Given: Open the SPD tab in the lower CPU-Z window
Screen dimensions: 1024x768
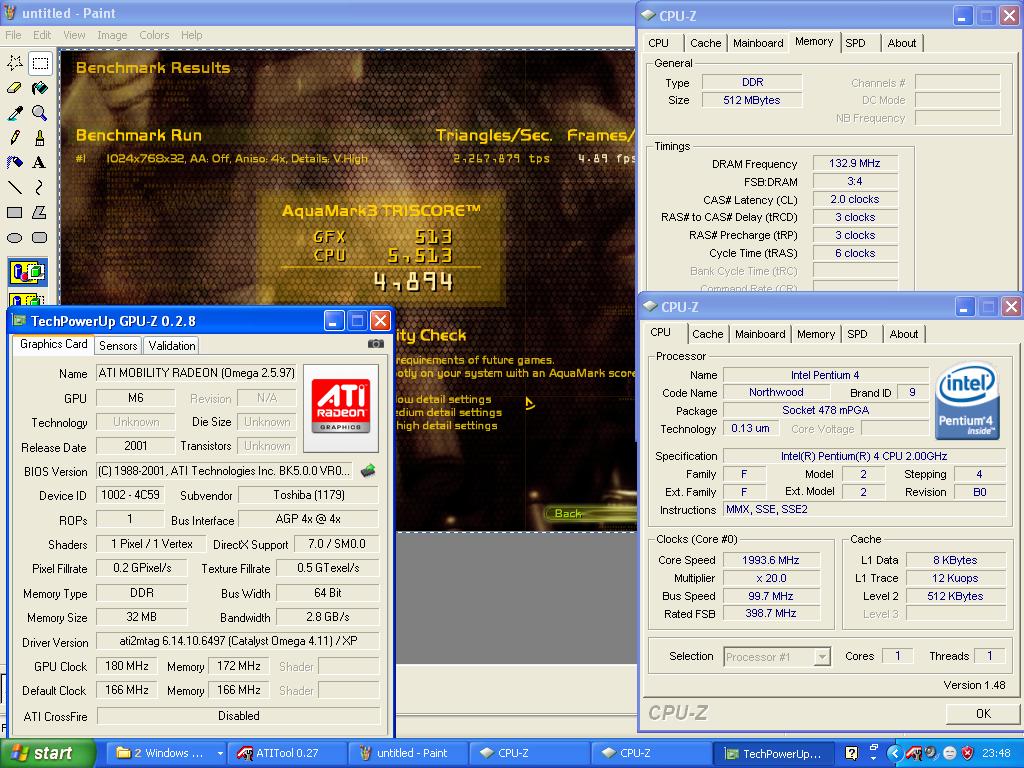Looking at the screenshot, I should coord(857,334).
